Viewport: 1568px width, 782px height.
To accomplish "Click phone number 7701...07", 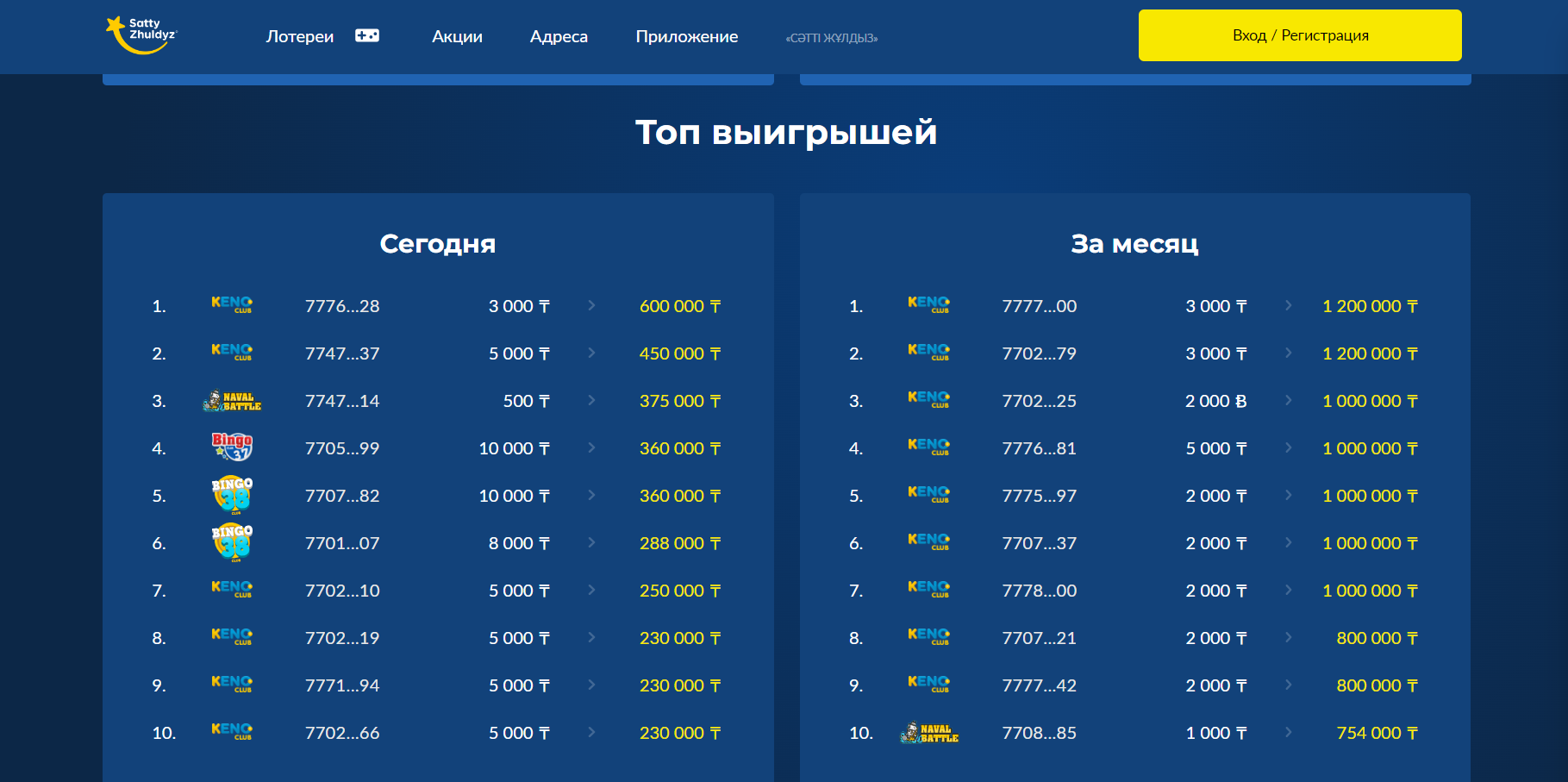I will point(342,543).
